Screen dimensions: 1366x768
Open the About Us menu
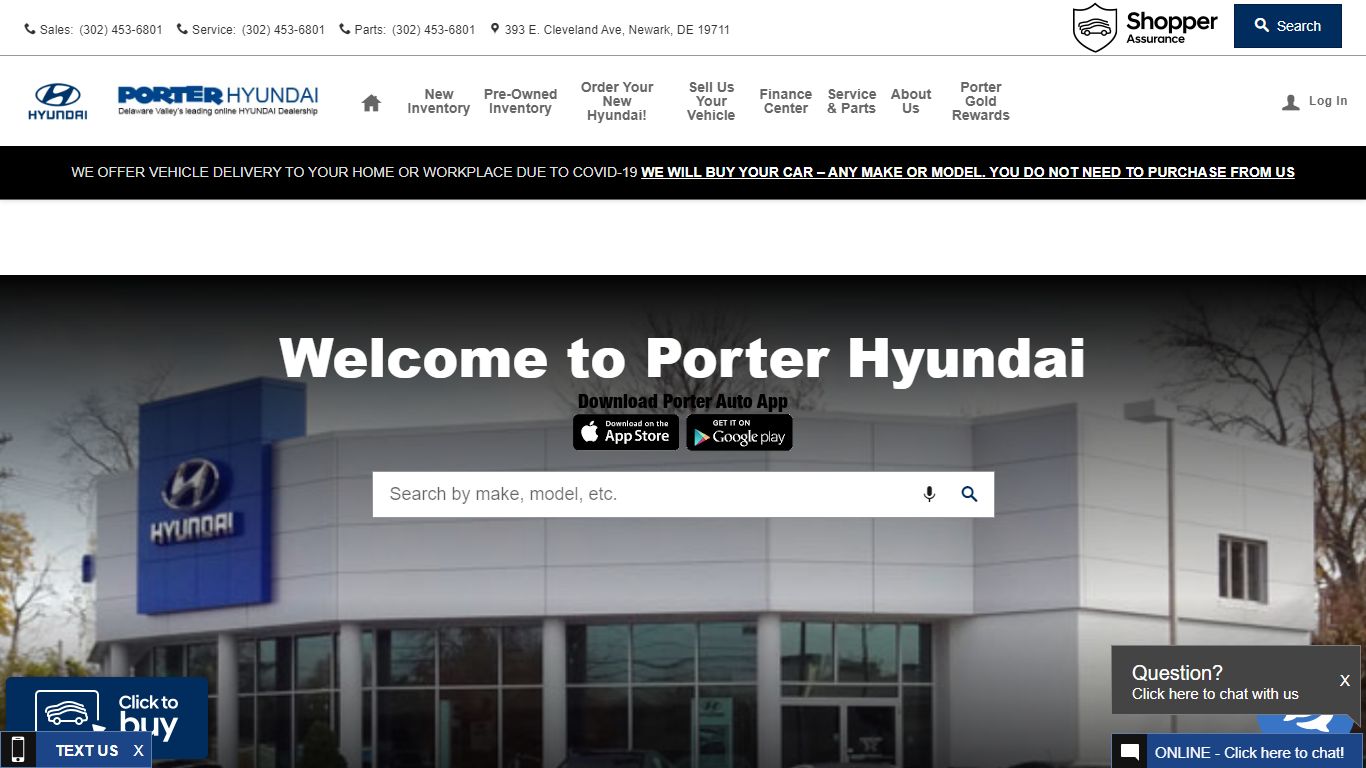coord(911,102)
